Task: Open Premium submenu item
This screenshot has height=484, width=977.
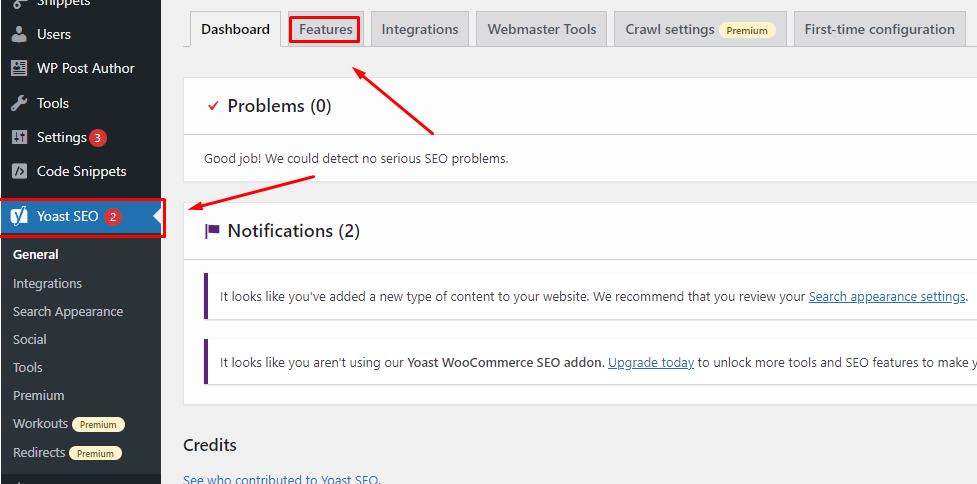Action: (39, 396)
